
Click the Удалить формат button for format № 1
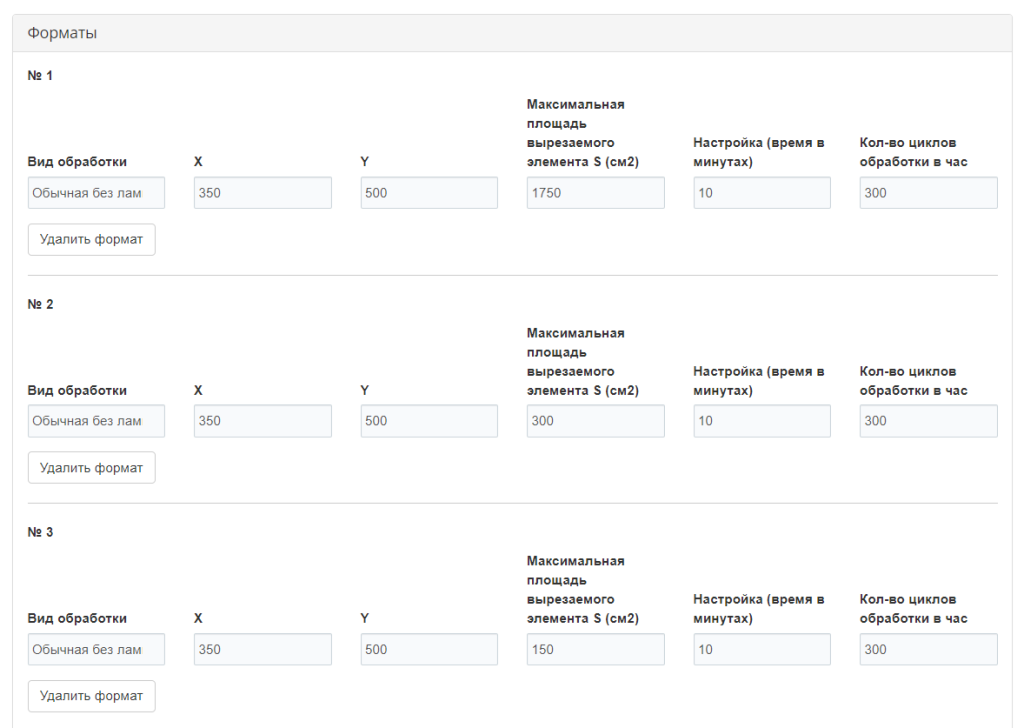pos(91,240)
